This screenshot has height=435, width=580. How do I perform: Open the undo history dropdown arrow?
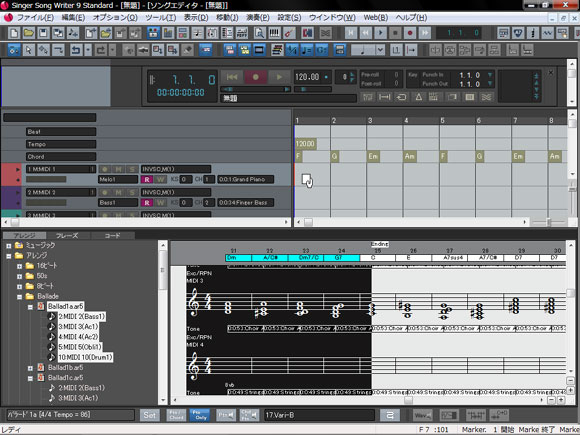88,50
